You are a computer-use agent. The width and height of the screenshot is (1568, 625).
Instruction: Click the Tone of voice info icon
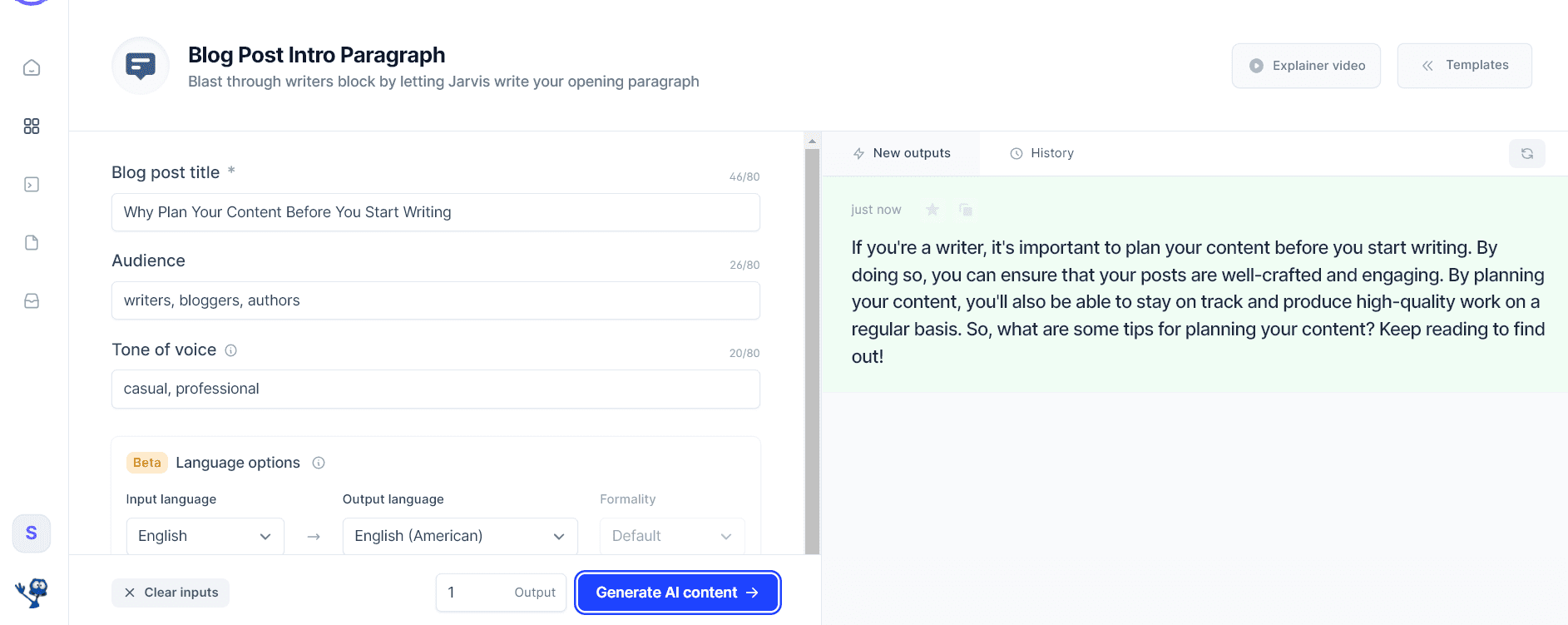tap(231, 350)
